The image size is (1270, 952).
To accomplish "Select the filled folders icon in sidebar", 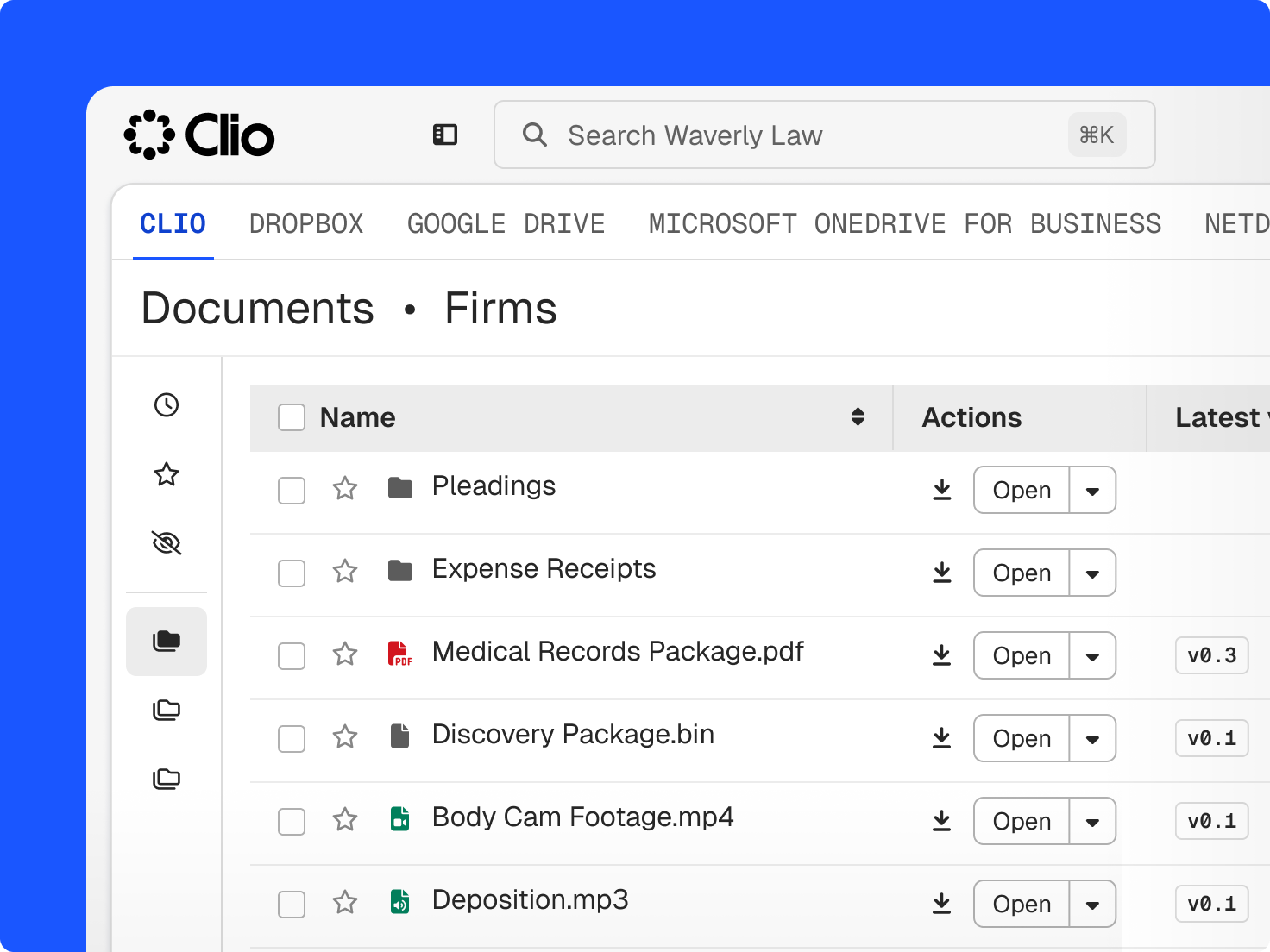I will coord(167,641).
